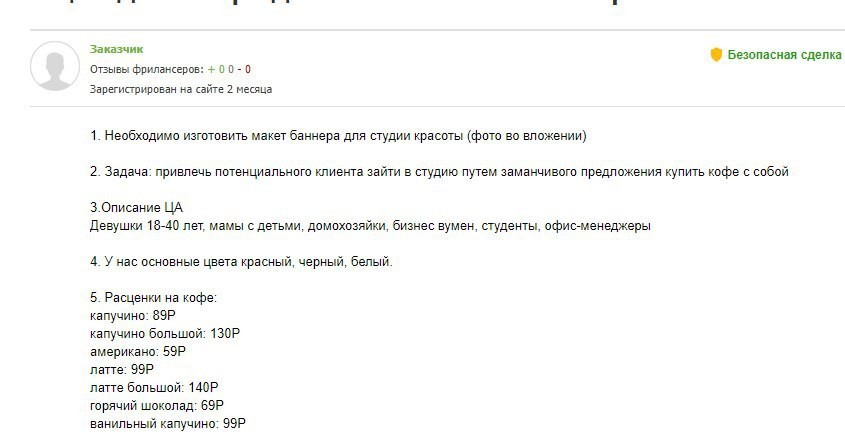Click the Отзывы фрилансеров label

[146, 69]
